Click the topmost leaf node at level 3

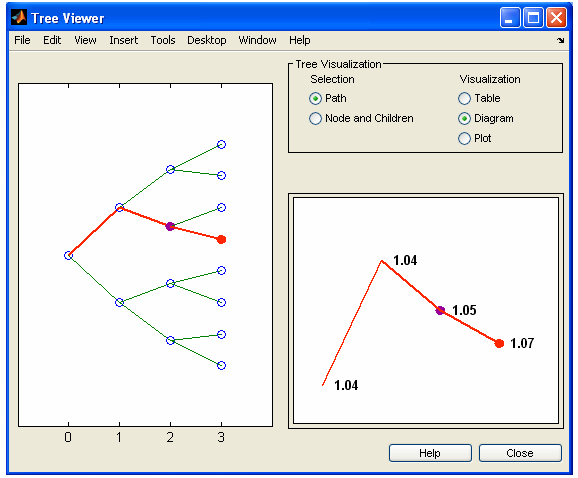pos(221,144)
